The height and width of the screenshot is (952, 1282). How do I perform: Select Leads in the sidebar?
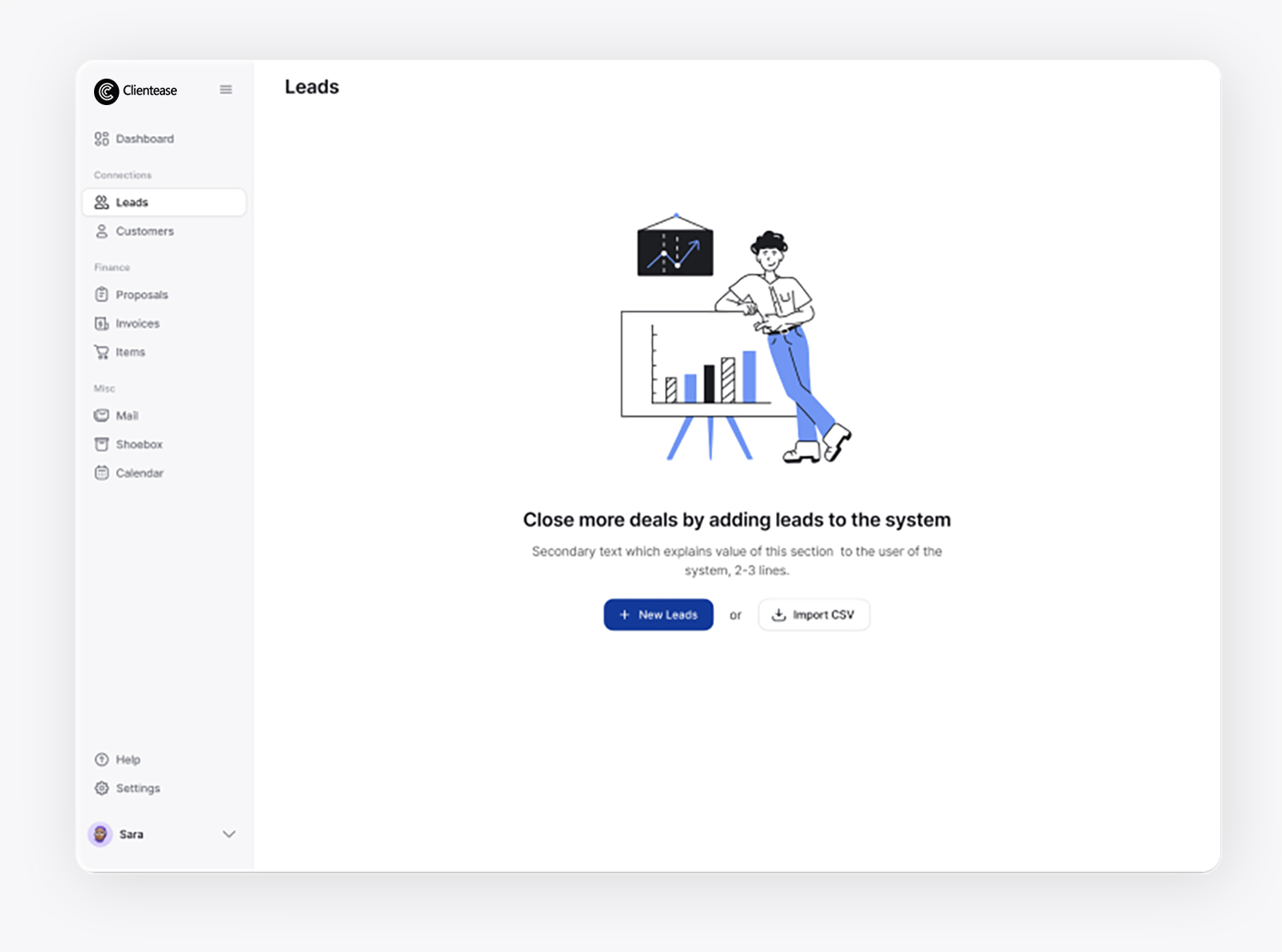tap(164, 203)
